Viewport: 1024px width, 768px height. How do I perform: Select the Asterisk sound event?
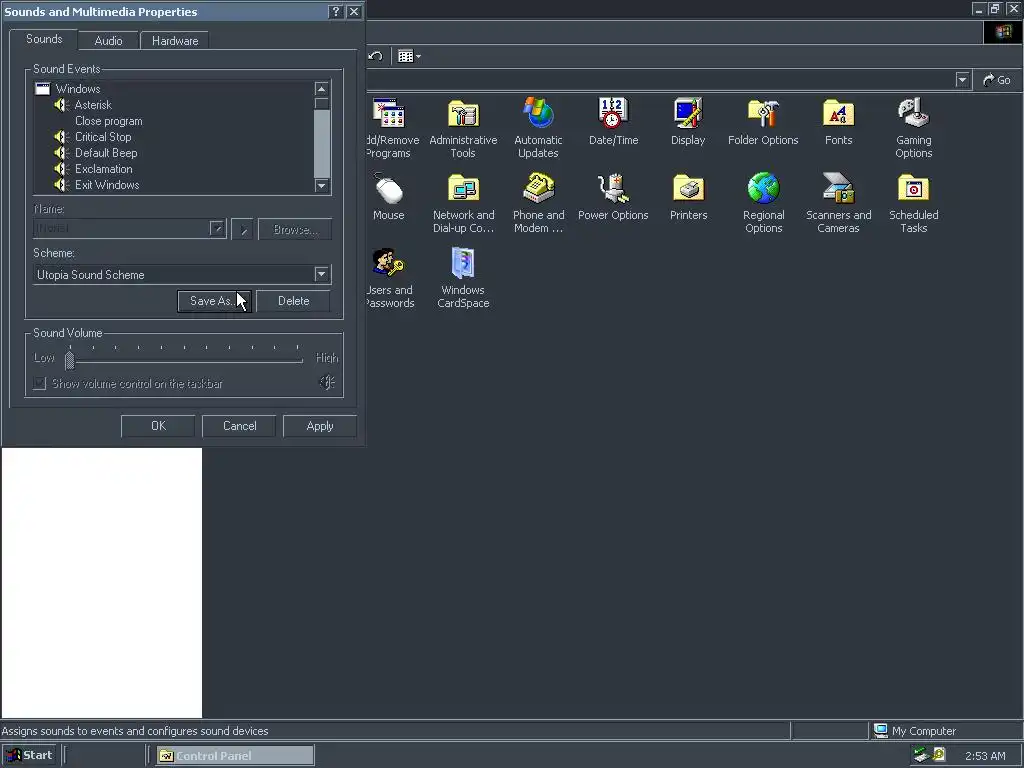click(x=93, y=104)
